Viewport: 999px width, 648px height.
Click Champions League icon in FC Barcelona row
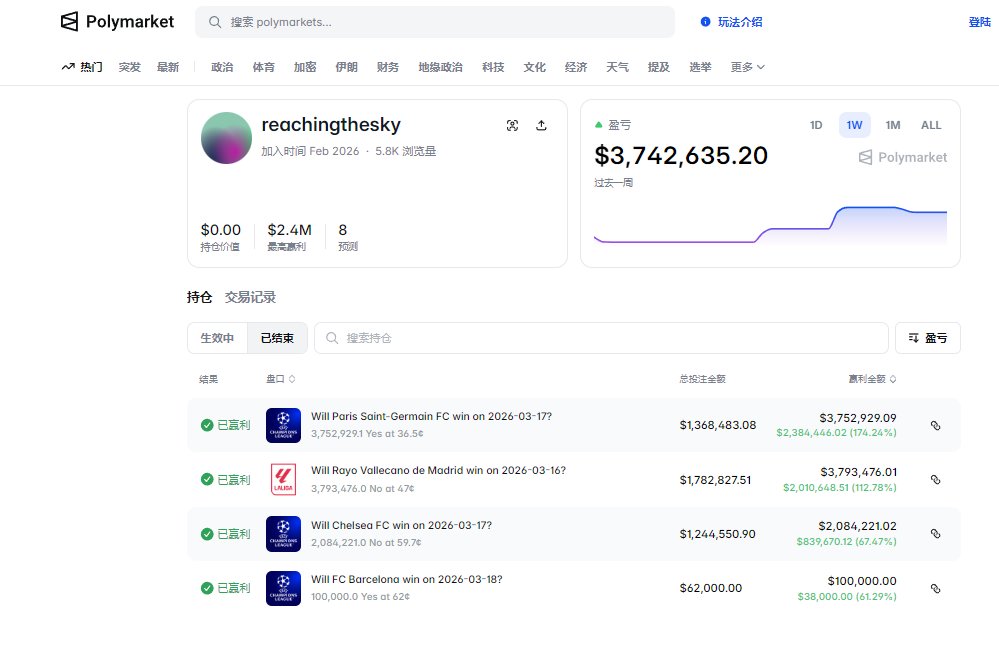284,588
